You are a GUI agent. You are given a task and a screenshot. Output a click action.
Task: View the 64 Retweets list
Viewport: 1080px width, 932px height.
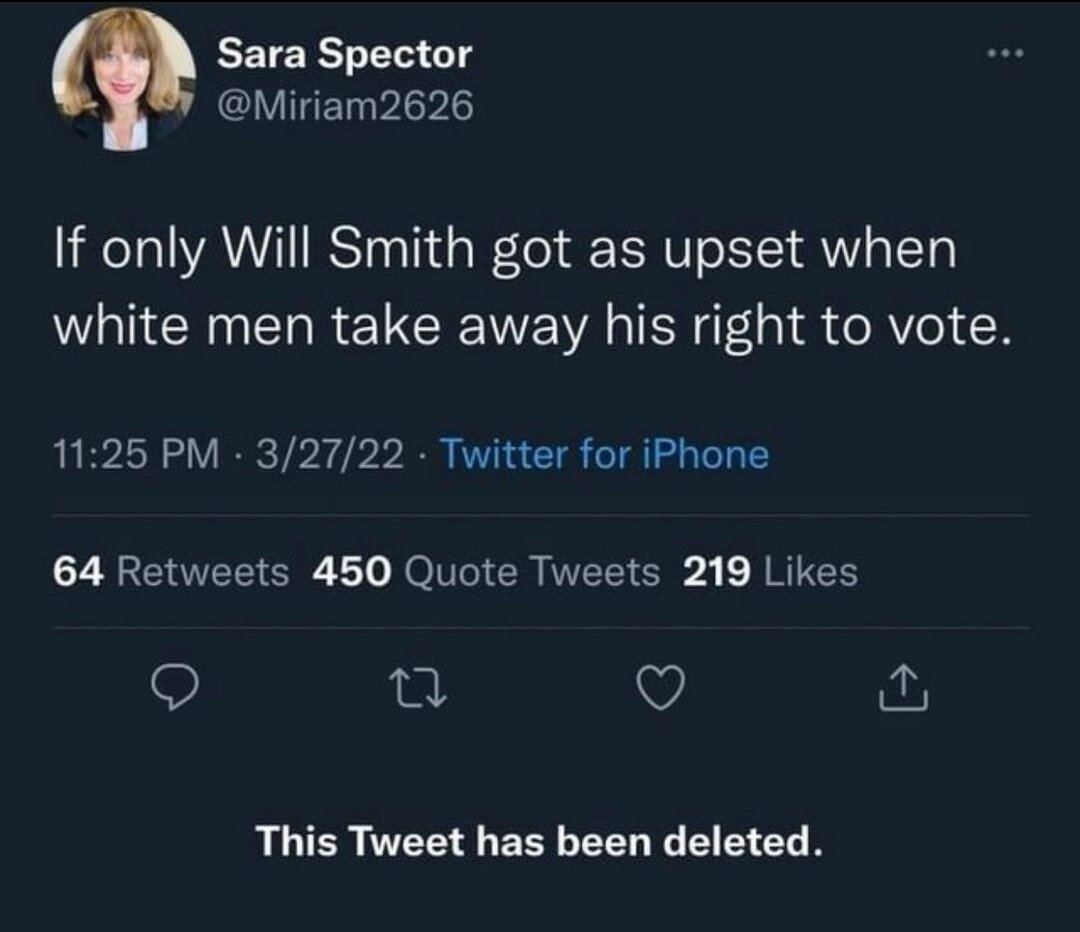[x=171, y=572]
